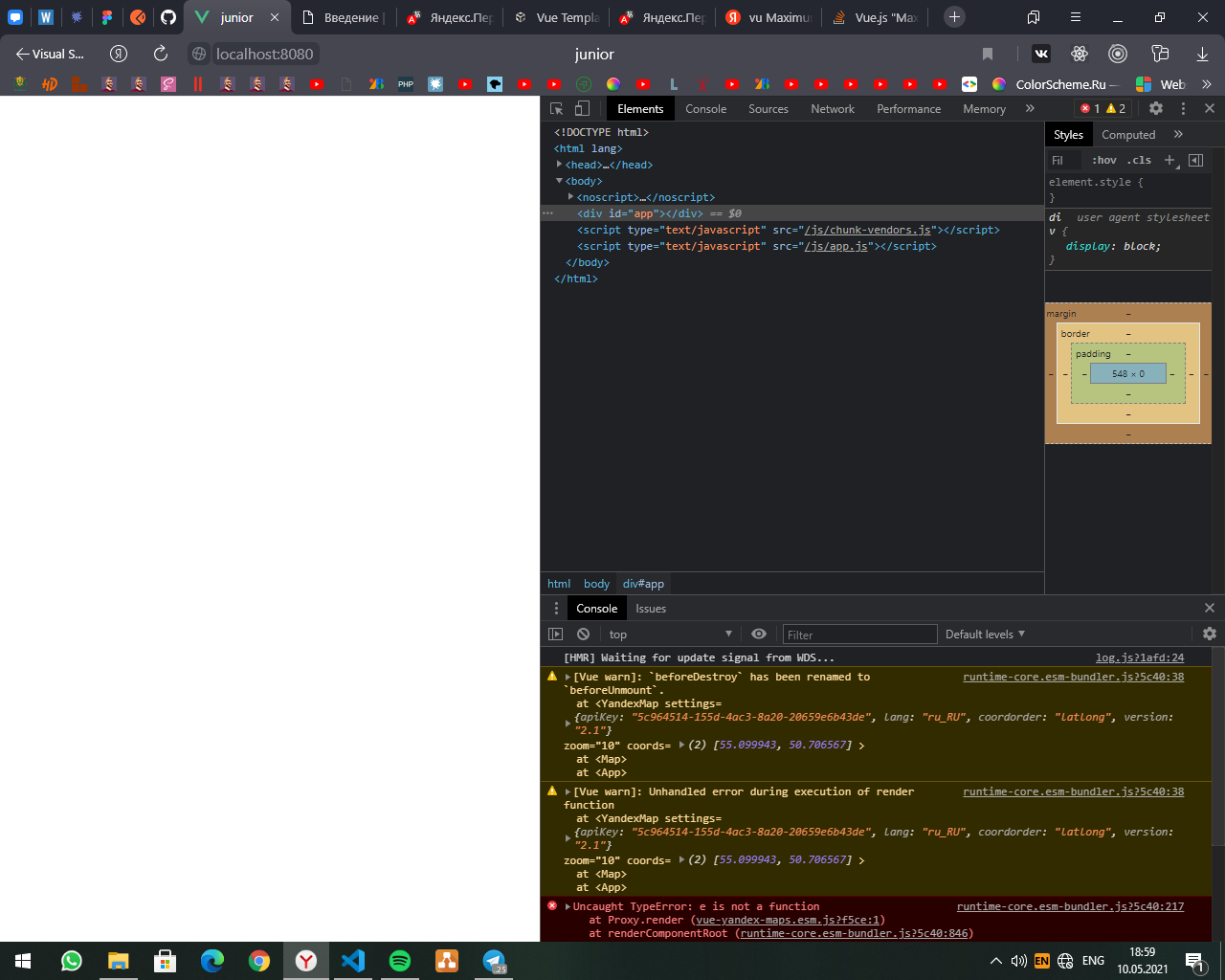
Task: Open console settings gear icon
Action: coord(1210,635)
